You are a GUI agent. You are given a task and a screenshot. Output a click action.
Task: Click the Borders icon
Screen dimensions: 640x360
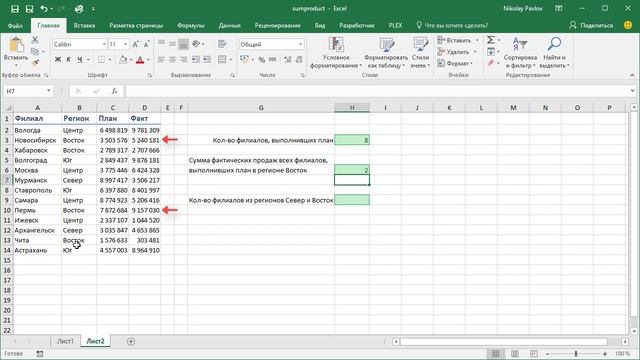(101, 60)
